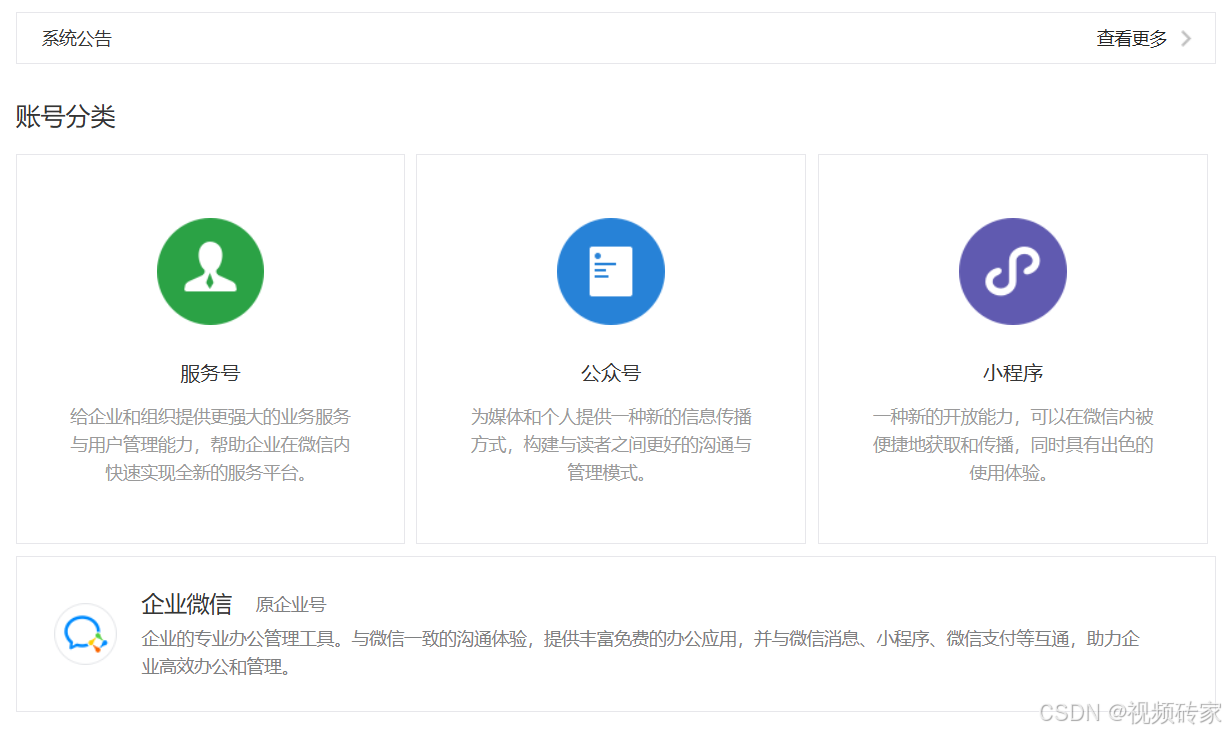
Task: Click the 企业微信 chat bubble logo
Action: pos(85,633)
